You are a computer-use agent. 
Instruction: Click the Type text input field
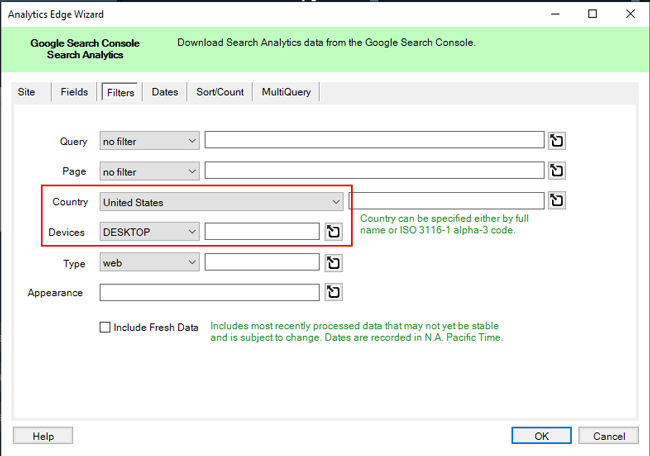pos(262,262)
